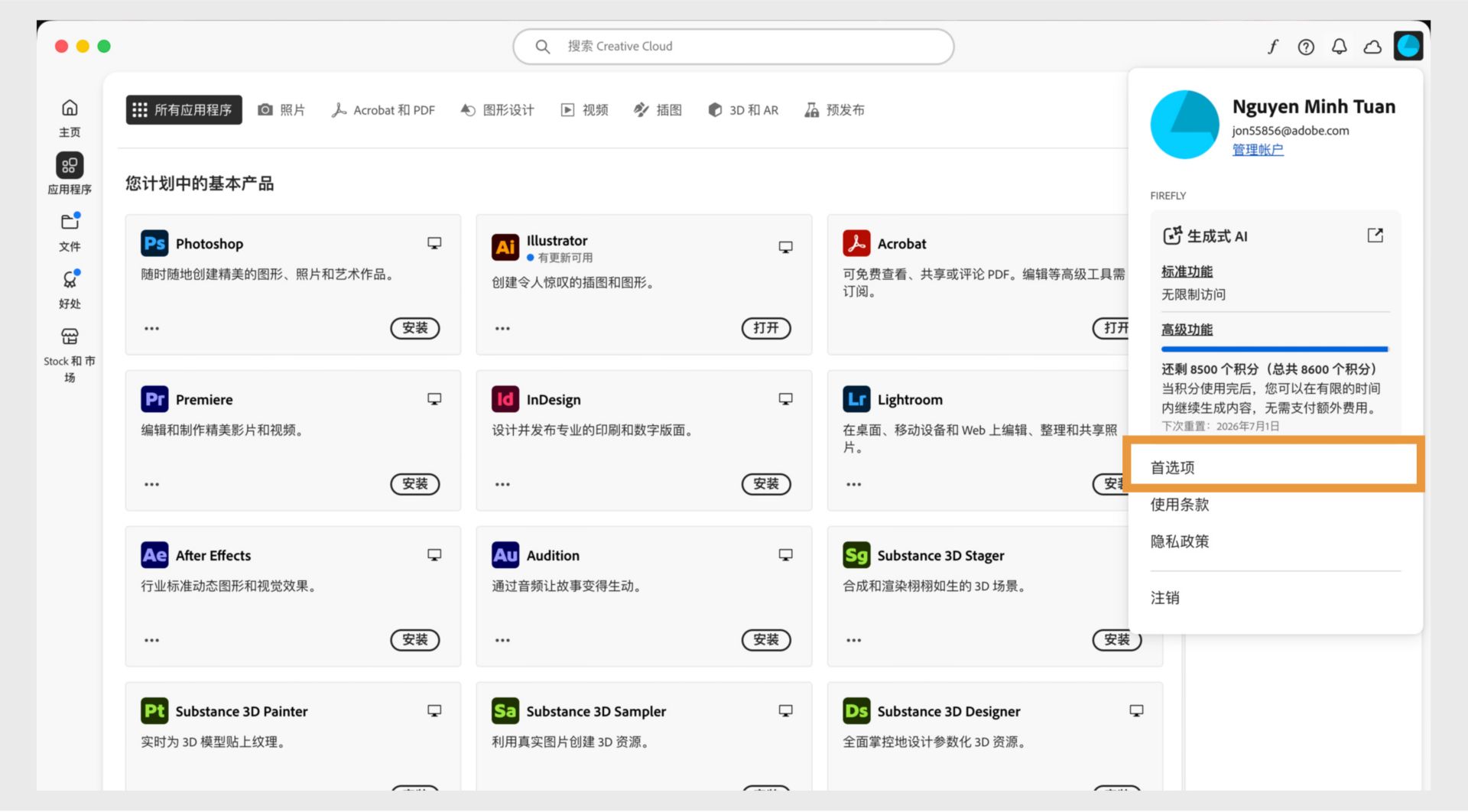Click the Audition Au app icon
Image resolution: width=1468 pixels, height=812 pixels.
click(505, 555)
